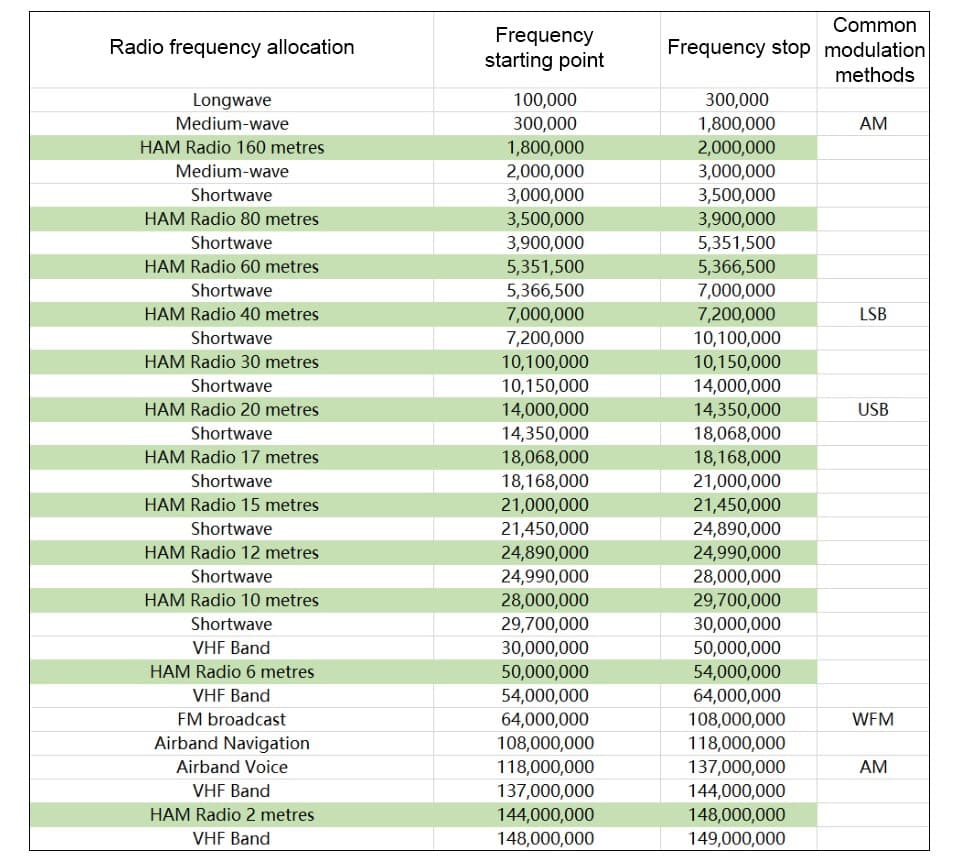This screenshot has width=958, height=863.
Task: Click the 108,000,000 stop frequency in FM broadcast row
Action: point(737,719)
